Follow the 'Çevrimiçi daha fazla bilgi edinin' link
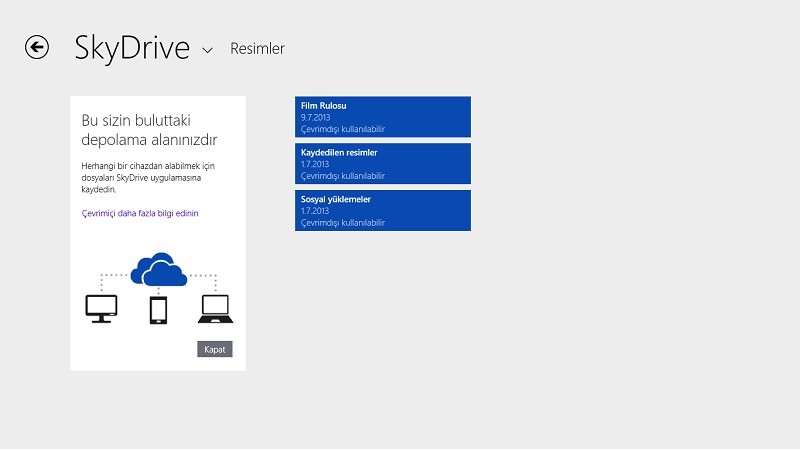The height and width of the screenshot is (449, 800). click(140, 213)
